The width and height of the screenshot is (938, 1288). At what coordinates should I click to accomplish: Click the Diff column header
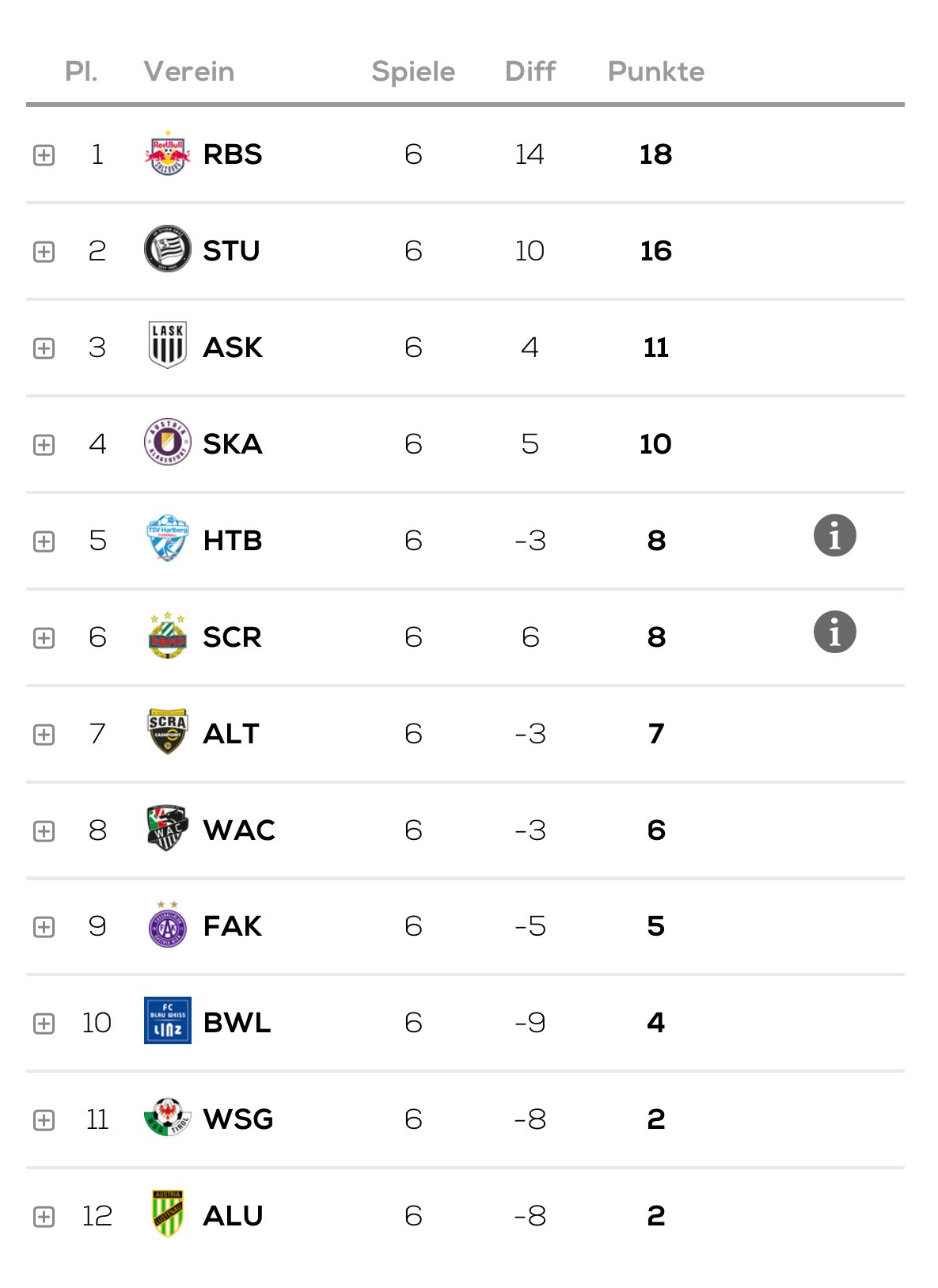pyautogui.click(x=530, y=72)
